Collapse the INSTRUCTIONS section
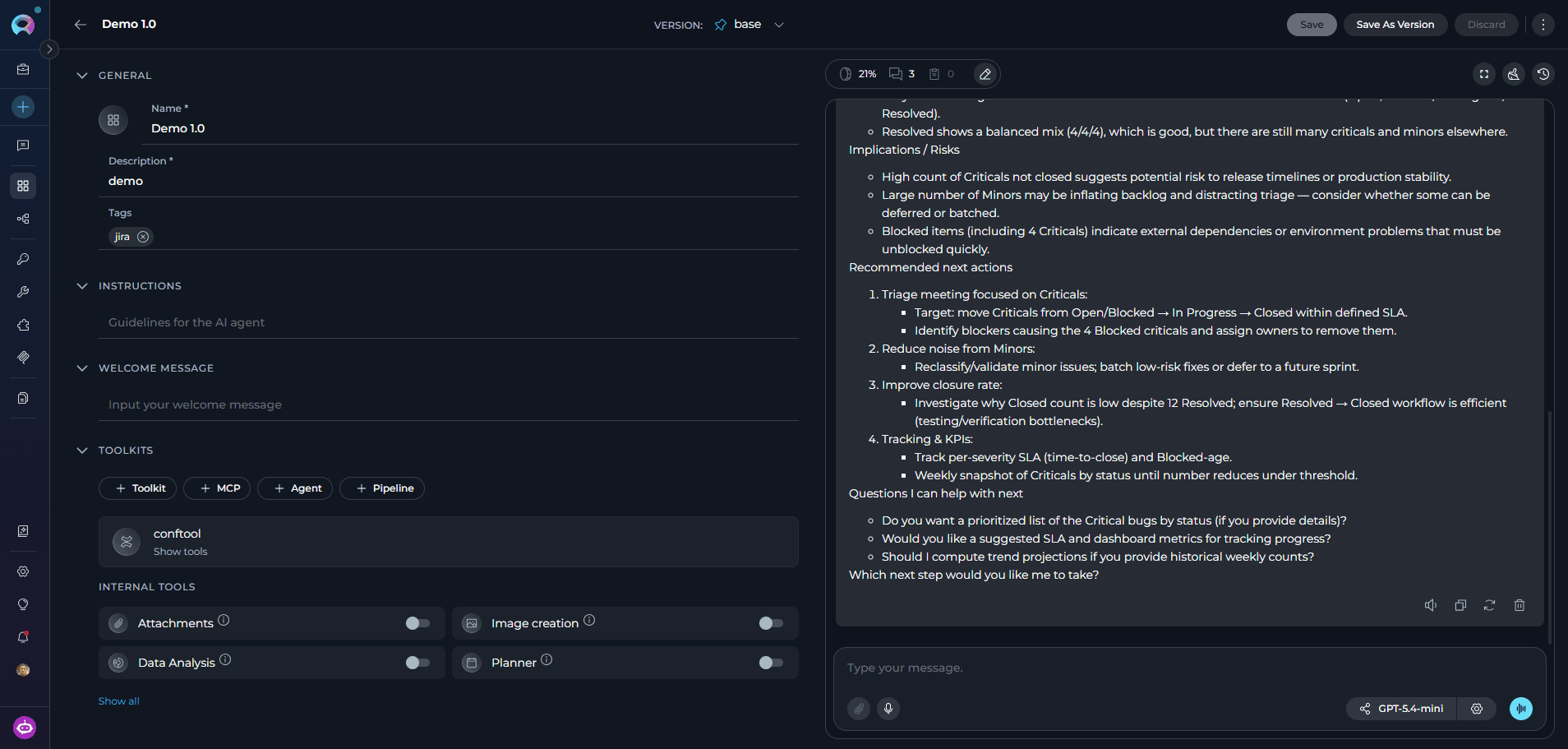This screenshot has height=749, width=1568. (x=82, y=286)
